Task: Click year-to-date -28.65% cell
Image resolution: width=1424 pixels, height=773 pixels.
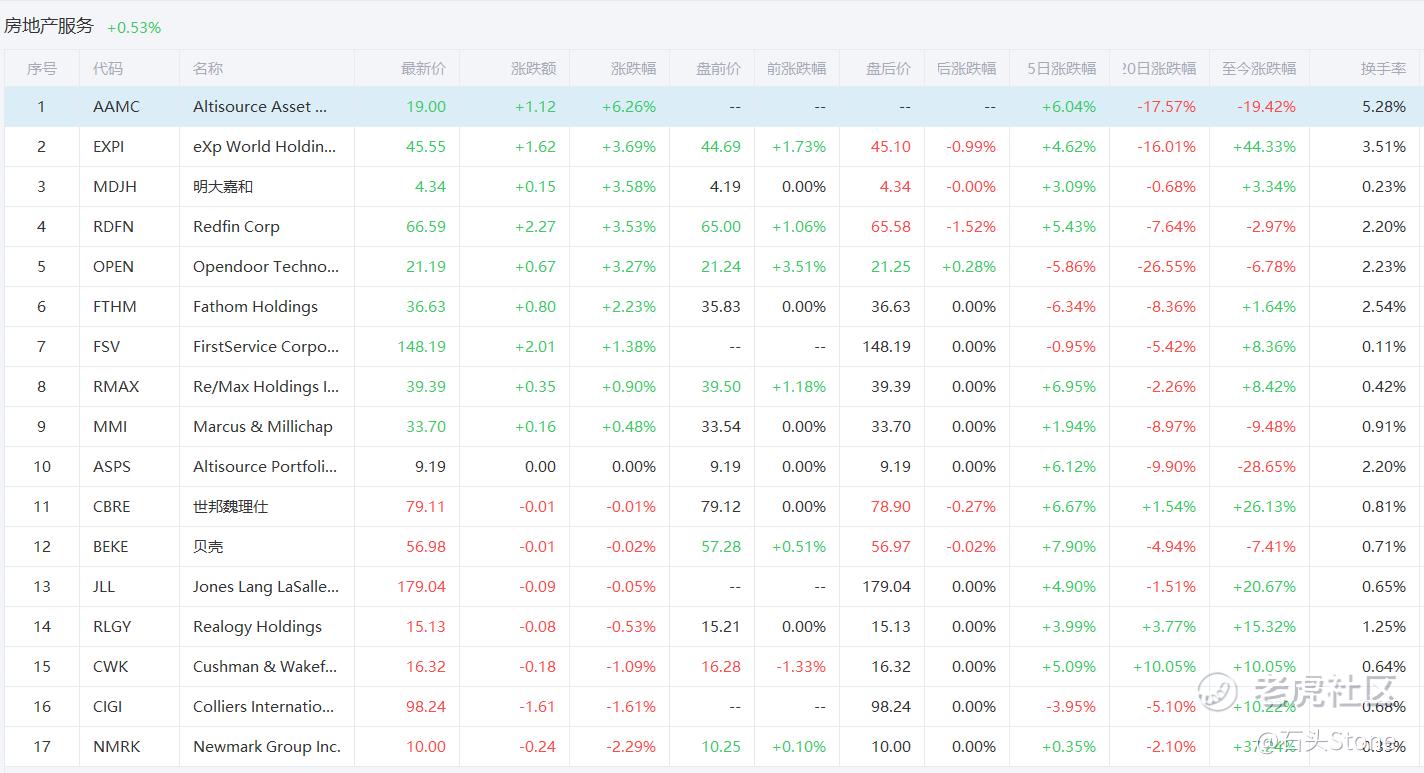Action: tap(1266, 467)
